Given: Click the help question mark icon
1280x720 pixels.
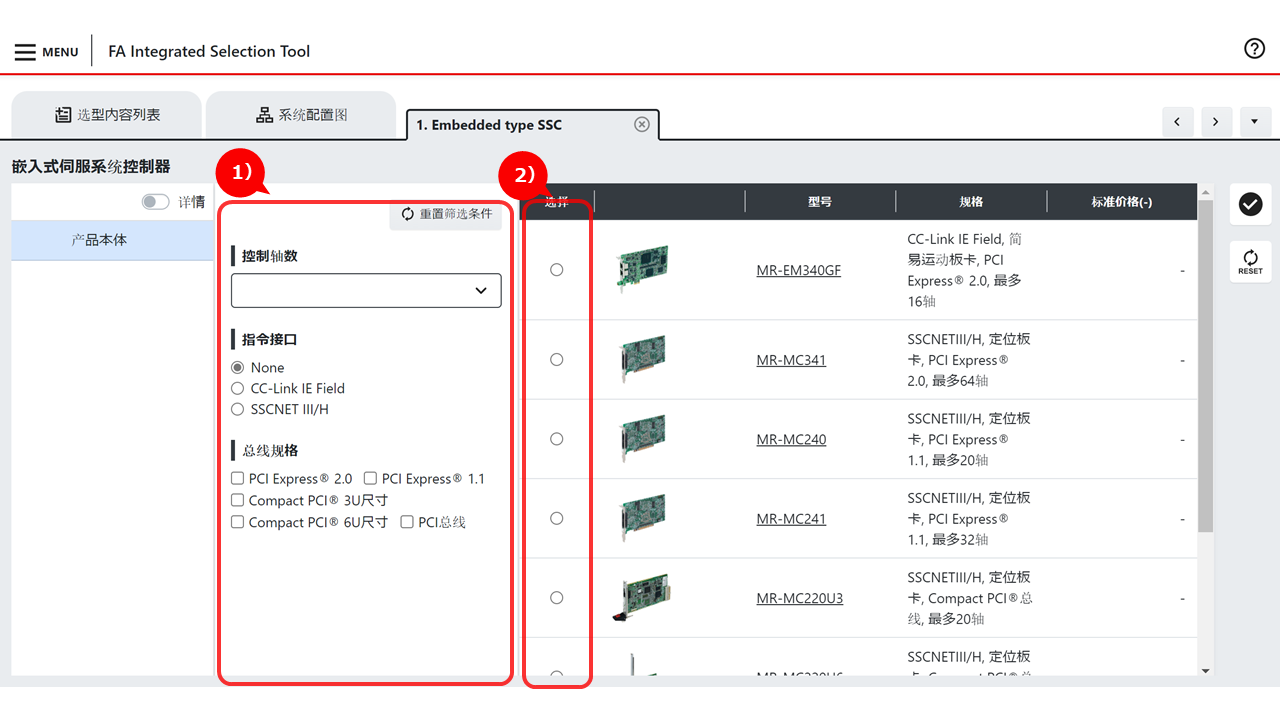Looking at the screenshot, I should click(x=1254, y=49).
